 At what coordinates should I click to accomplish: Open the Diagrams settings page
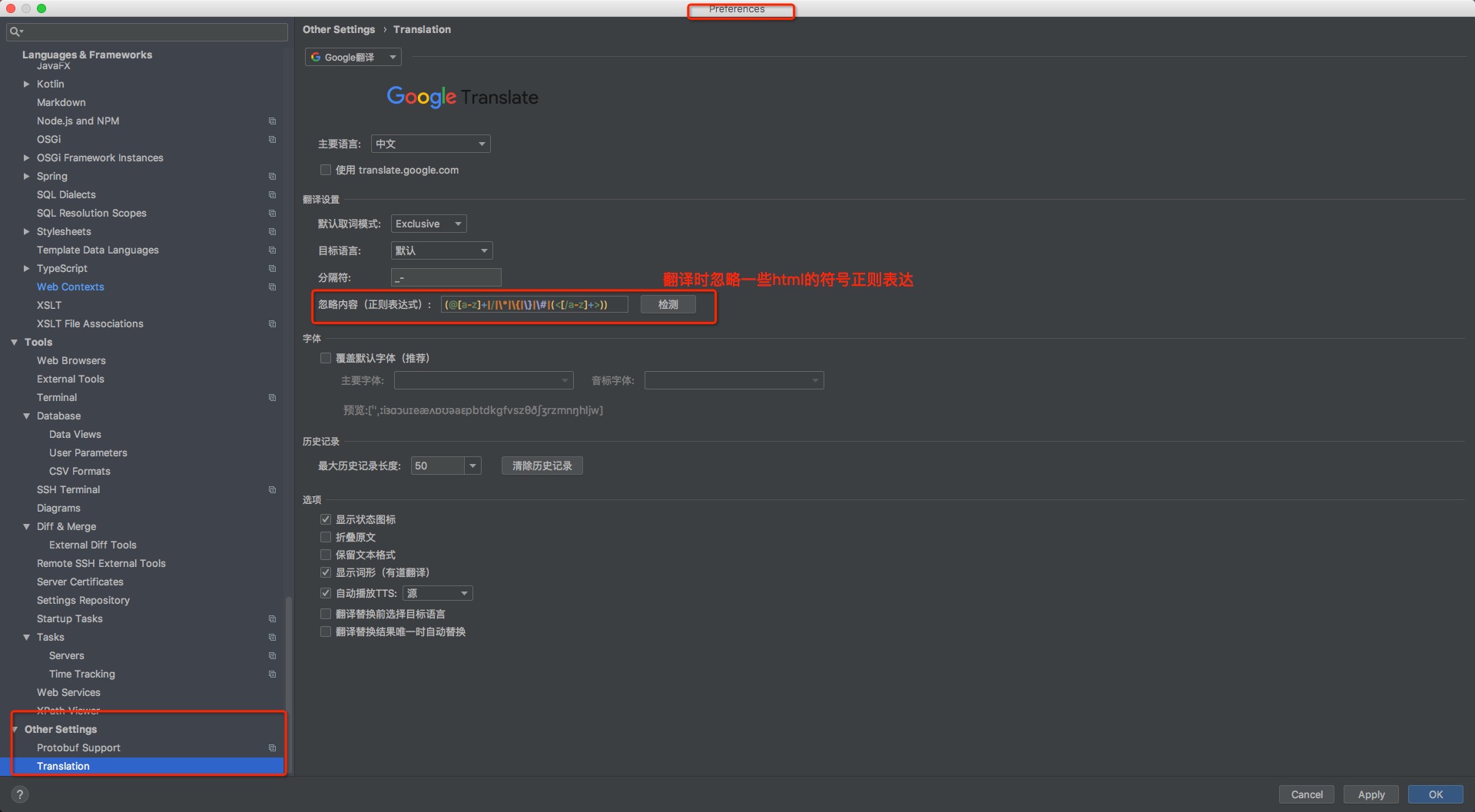pyautogui.click(x=58, y=509)
